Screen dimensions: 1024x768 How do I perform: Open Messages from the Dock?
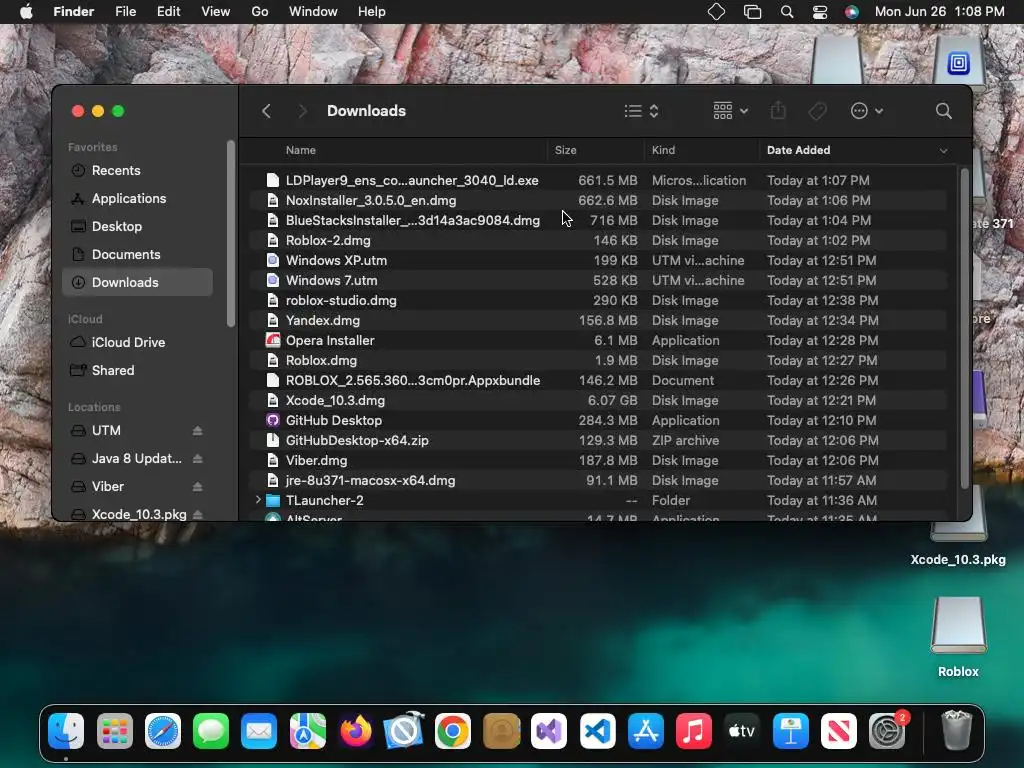pos(211,731)
